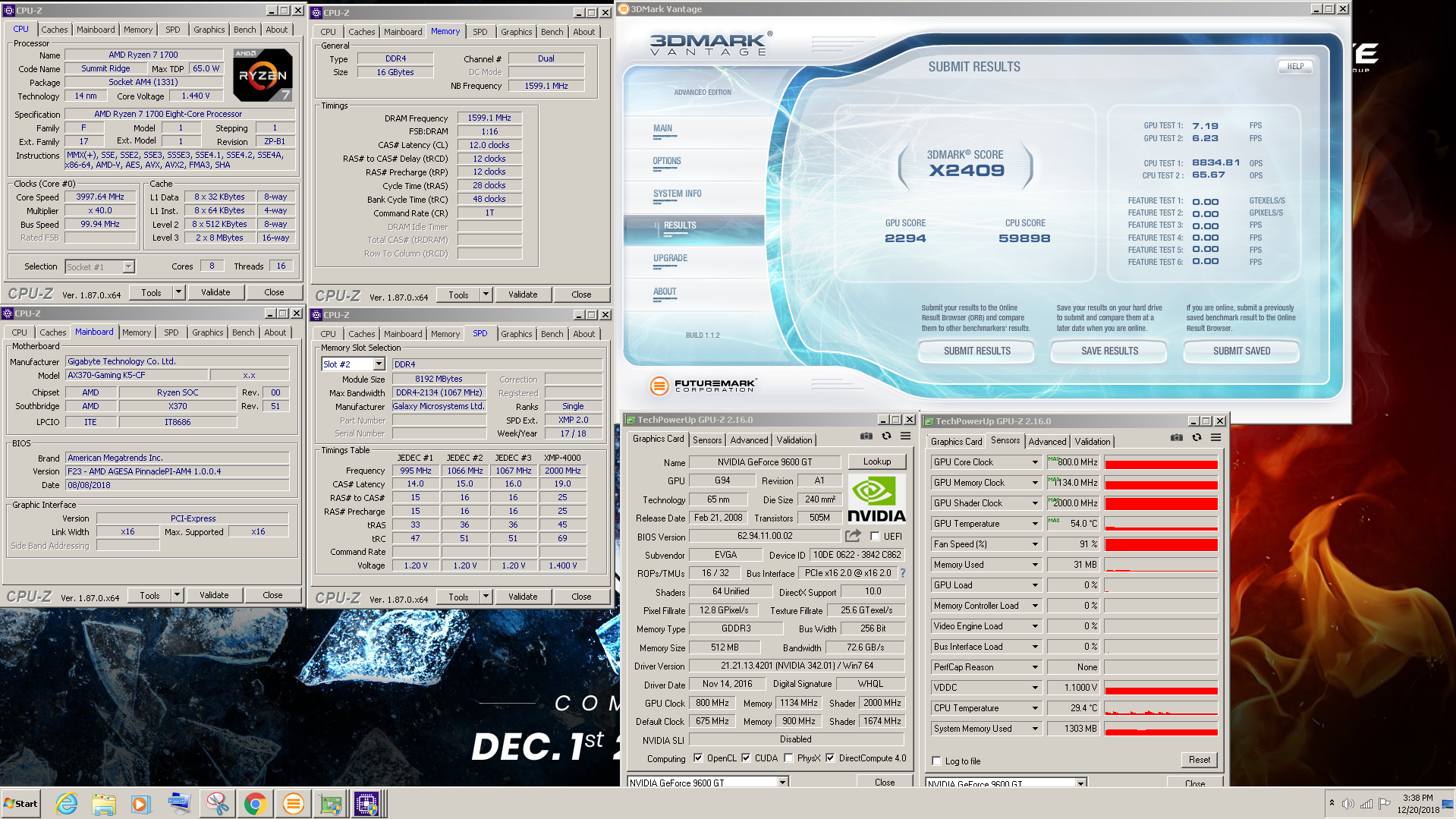
Task: Open SYSTEM INFO in 3DMark Vantage menu
Action: coord(677,194)
